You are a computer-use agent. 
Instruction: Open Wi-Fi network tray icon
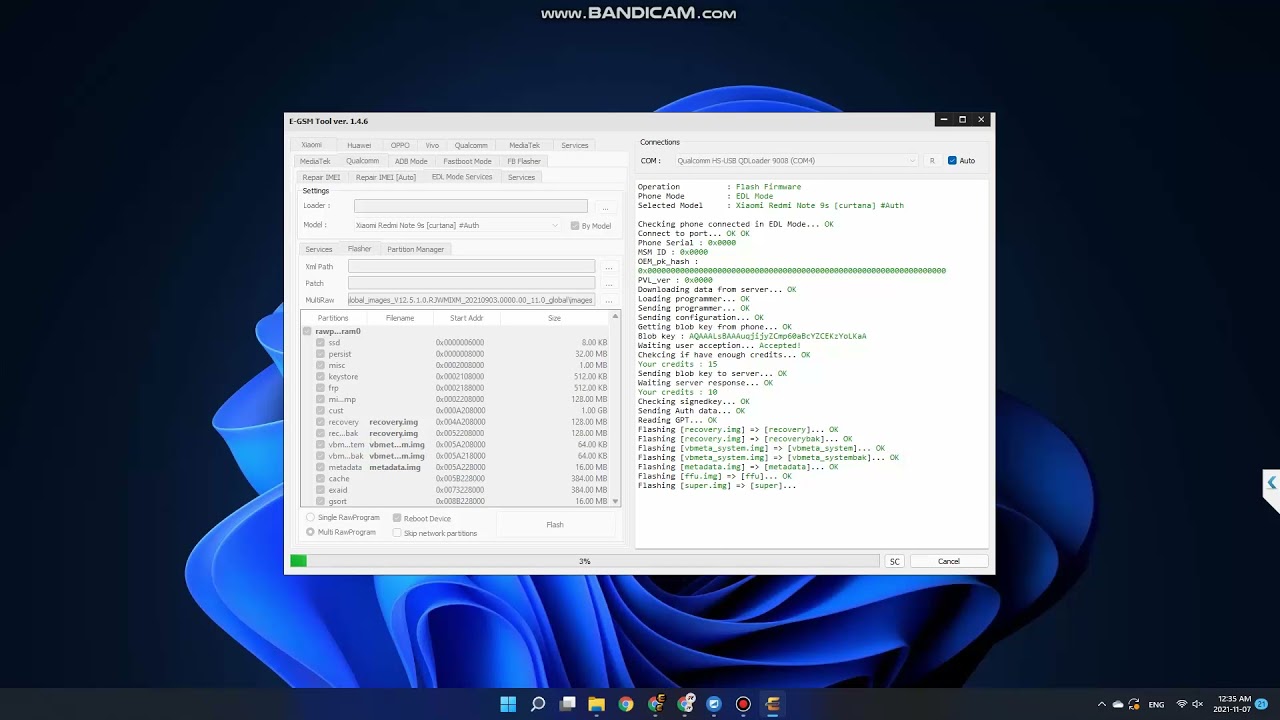click(x=1182, y=705)
